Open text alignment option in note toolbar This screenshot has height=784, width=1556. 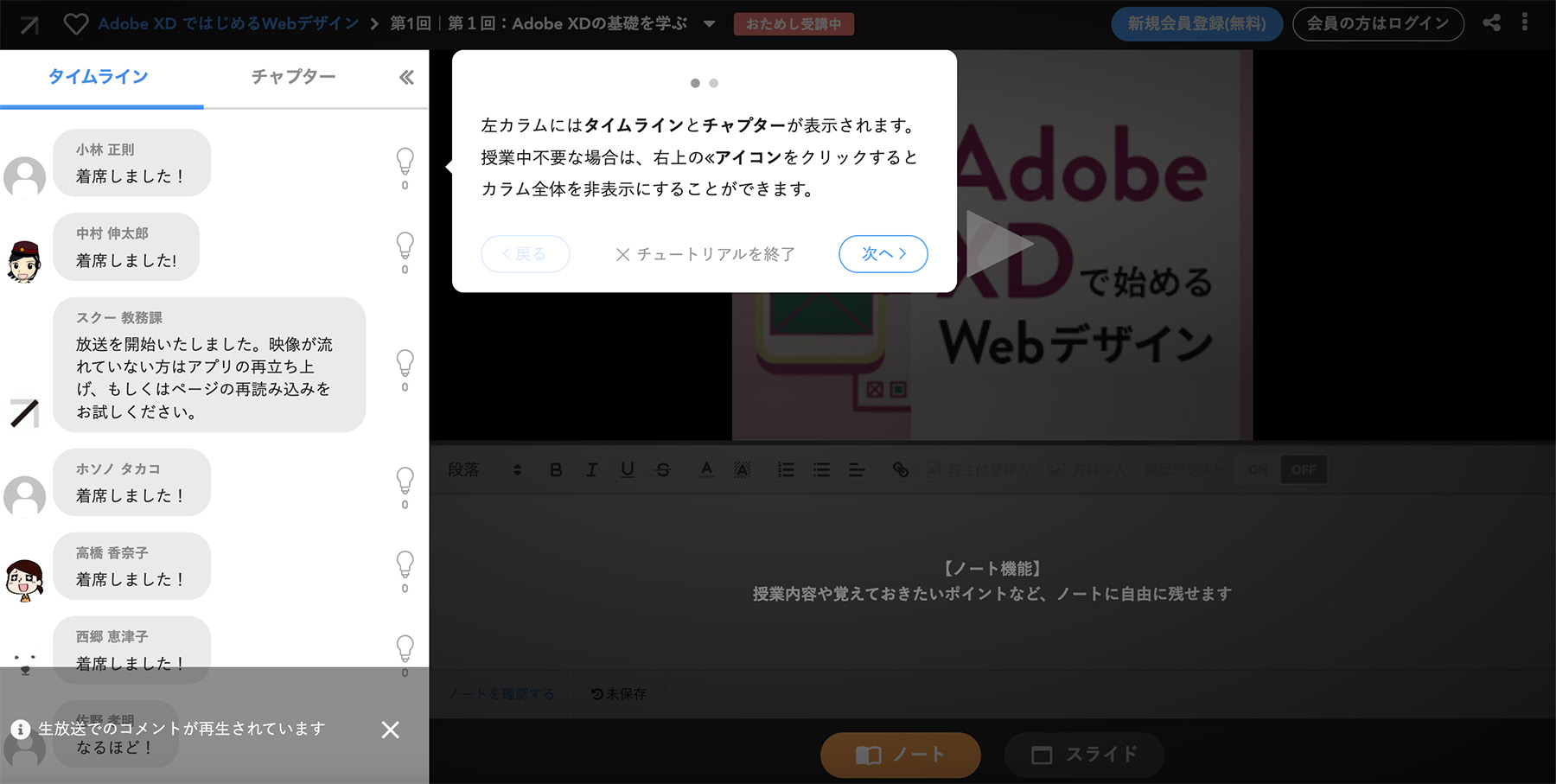(x=857, y=469)
